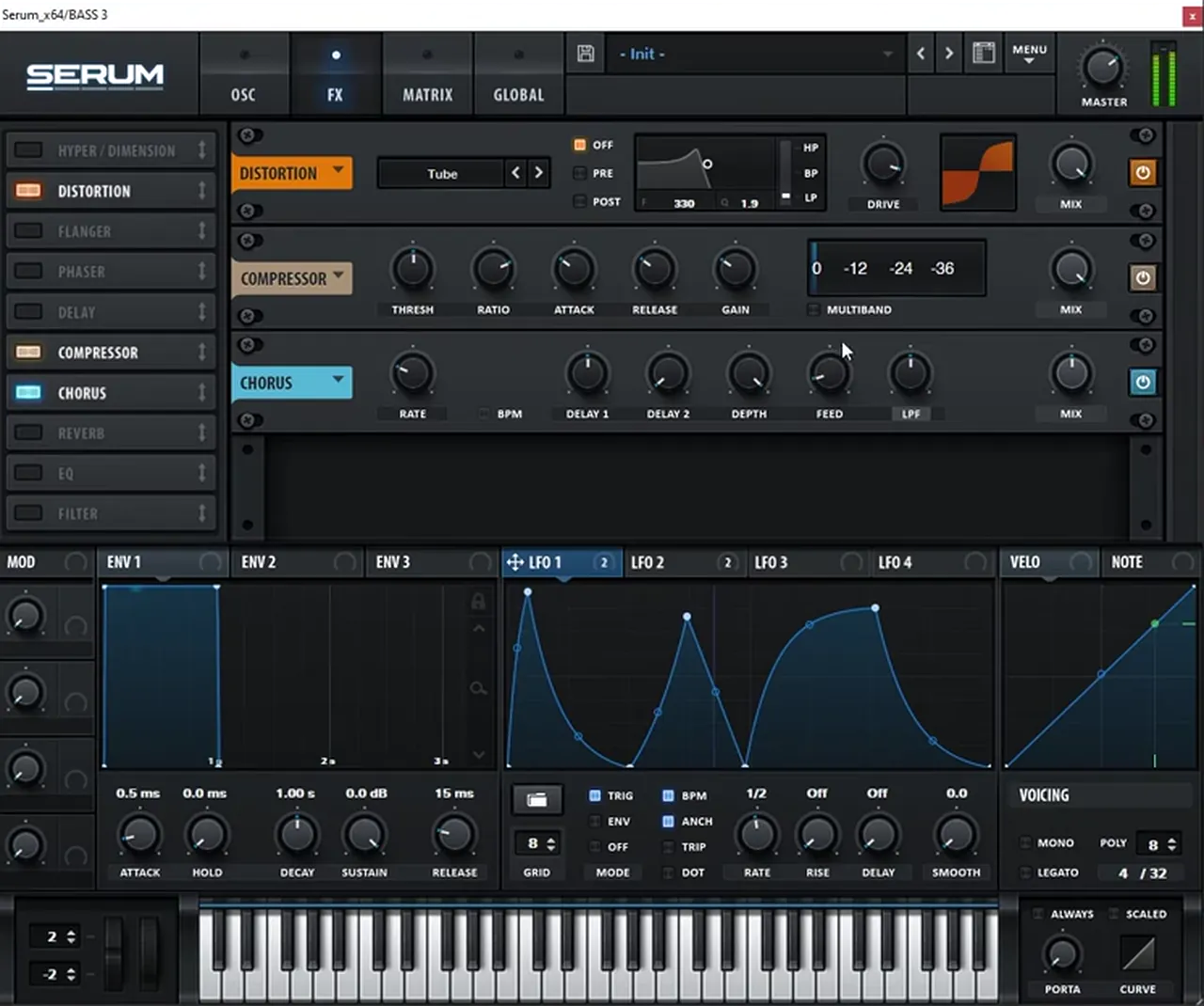Screen dimensions: 1204x1006
Task: Click the distortion waveshape display
Action: pyautogui.click(x=978, y=173)
